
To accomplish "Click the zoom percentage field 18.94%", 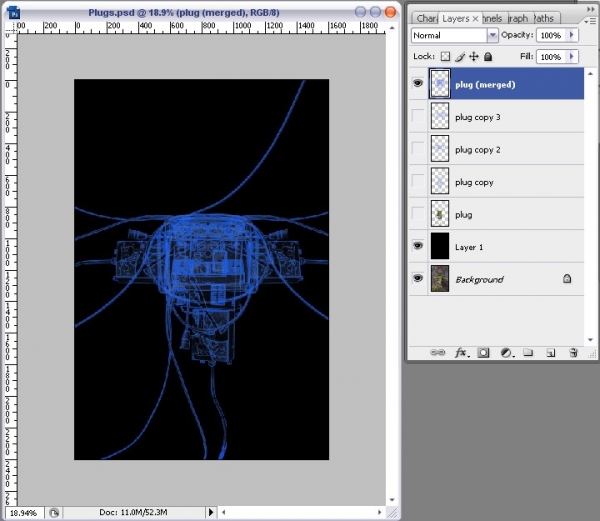I will coord(24,513).
